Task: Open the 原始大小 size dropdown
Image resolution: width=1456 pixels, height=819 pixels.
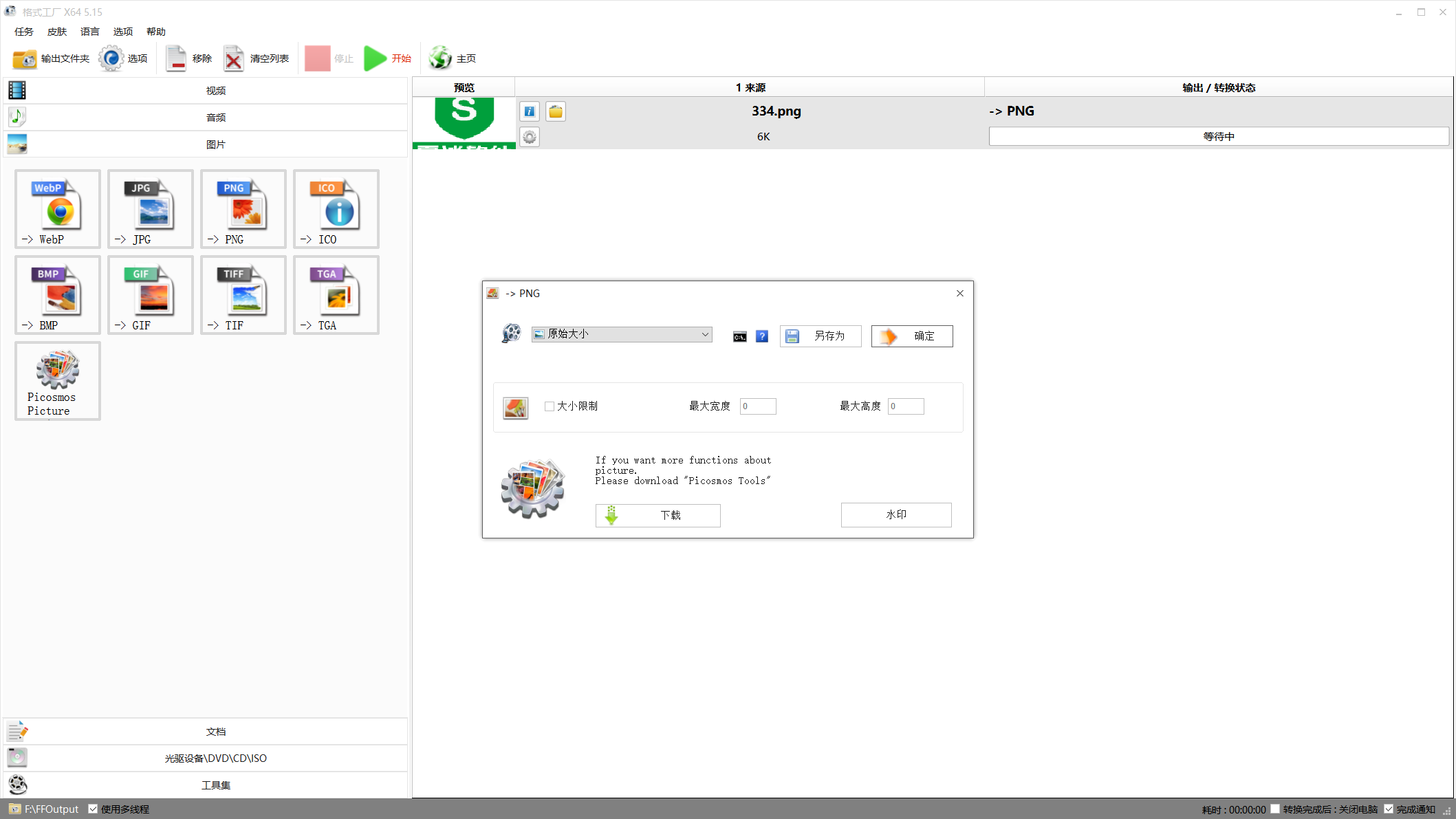Action: click(x=622, y=334)
